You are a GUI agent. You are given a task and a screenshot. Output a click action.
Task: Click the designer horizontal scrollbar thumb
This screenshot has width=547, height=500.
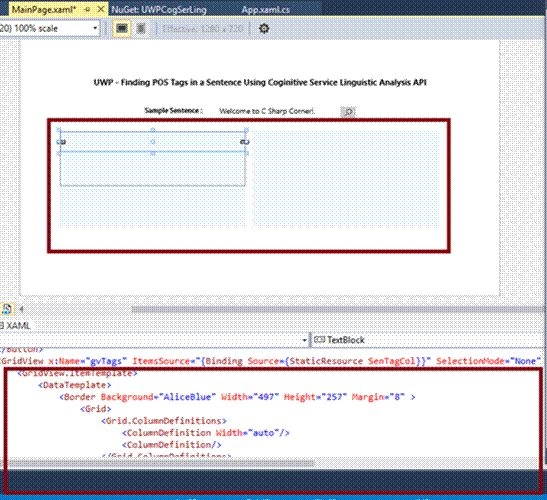coord(338,309)
